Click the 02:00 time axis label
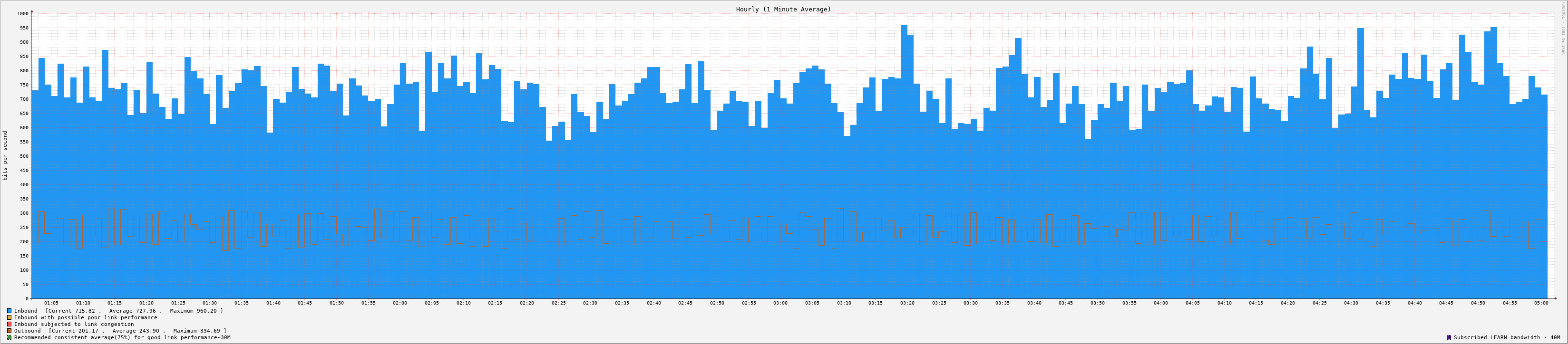The width and height of the screenshot is (1568, 344). (400, 303)
